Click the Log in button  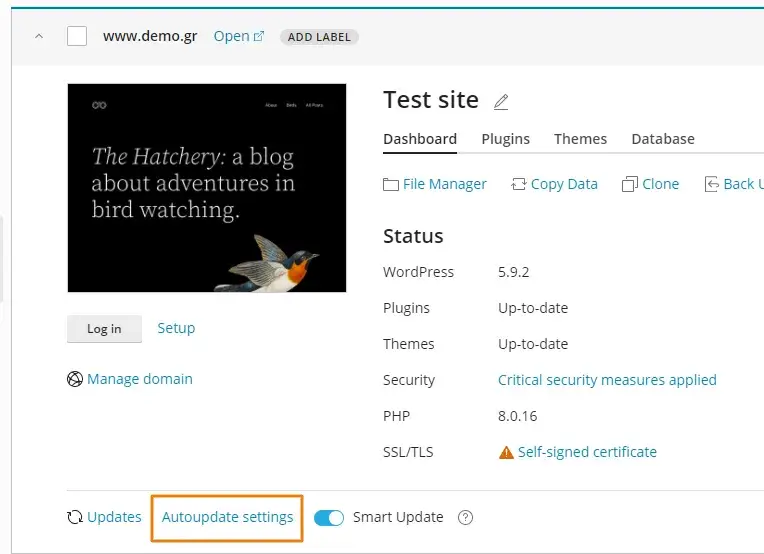pyautogui.click(x=104, y=329)
